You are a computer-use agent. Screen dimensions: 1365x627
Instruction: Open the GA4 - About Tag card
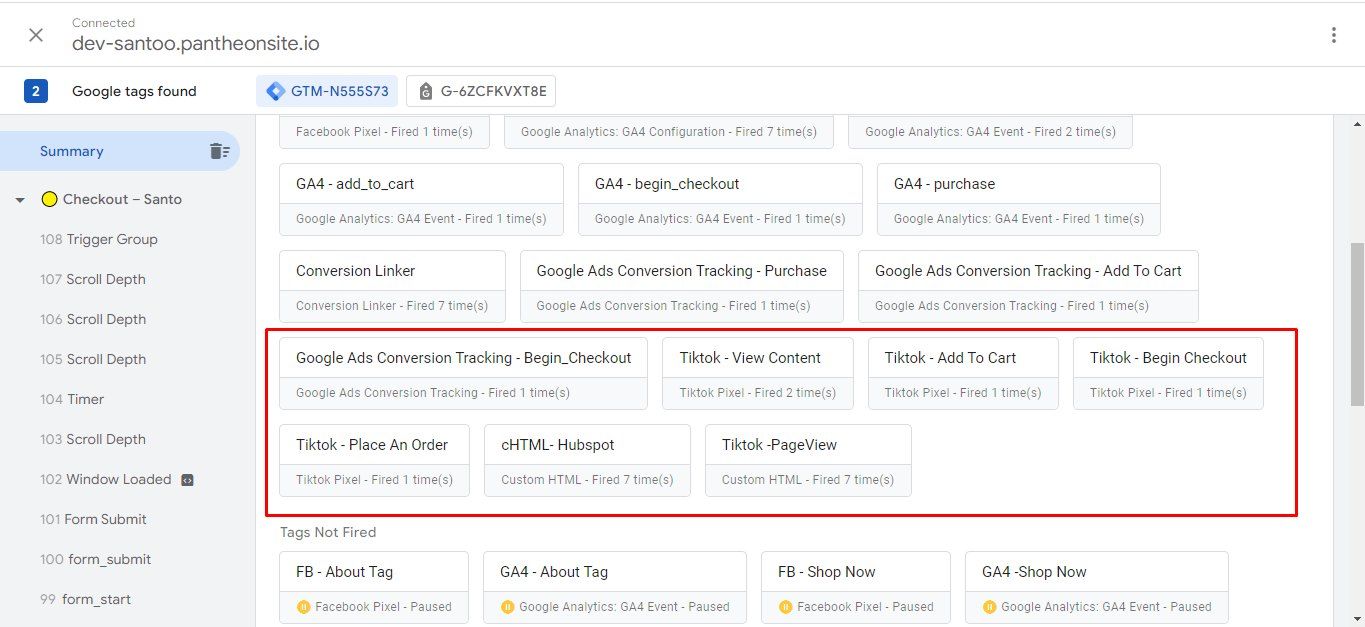coord(615,588)
